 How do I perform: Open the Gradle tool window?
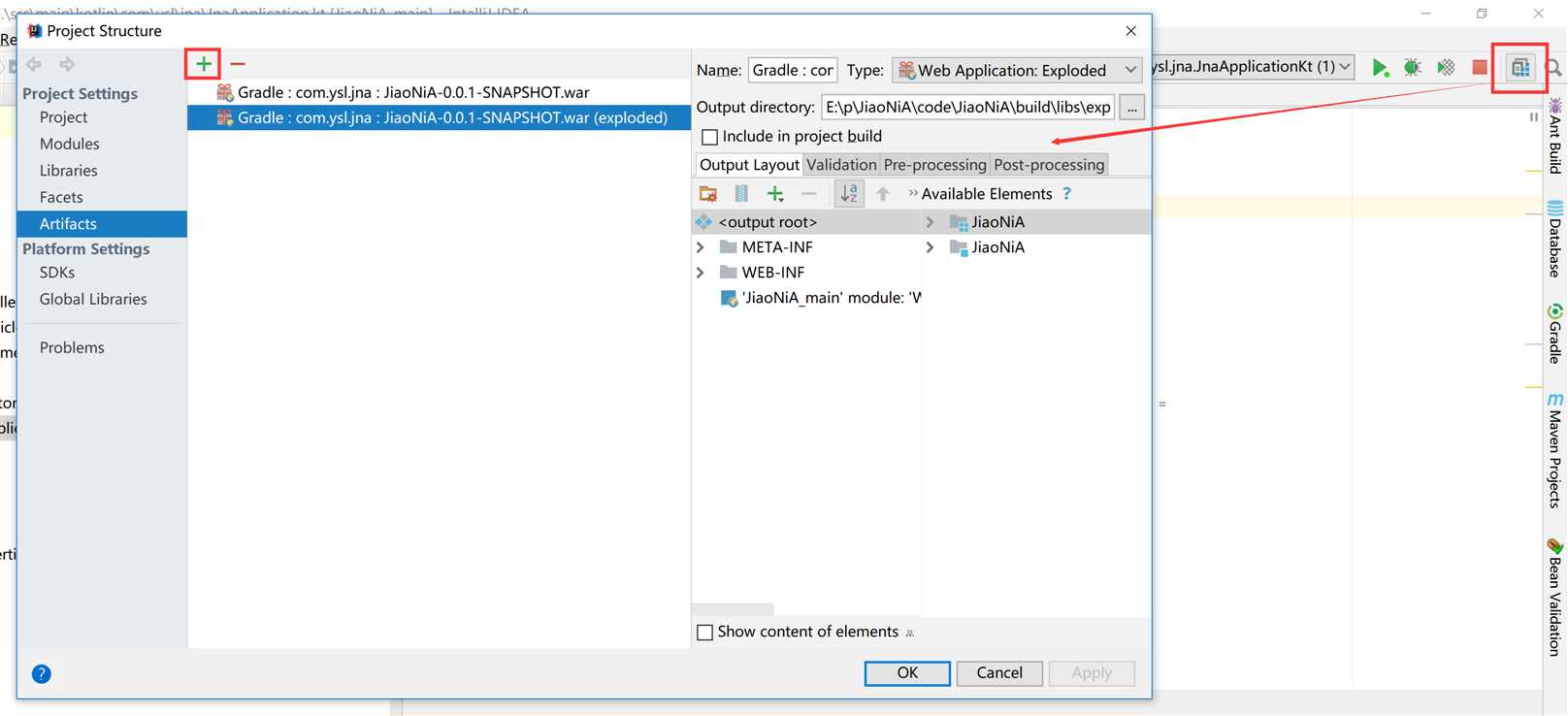click(x=1555, y=334)
